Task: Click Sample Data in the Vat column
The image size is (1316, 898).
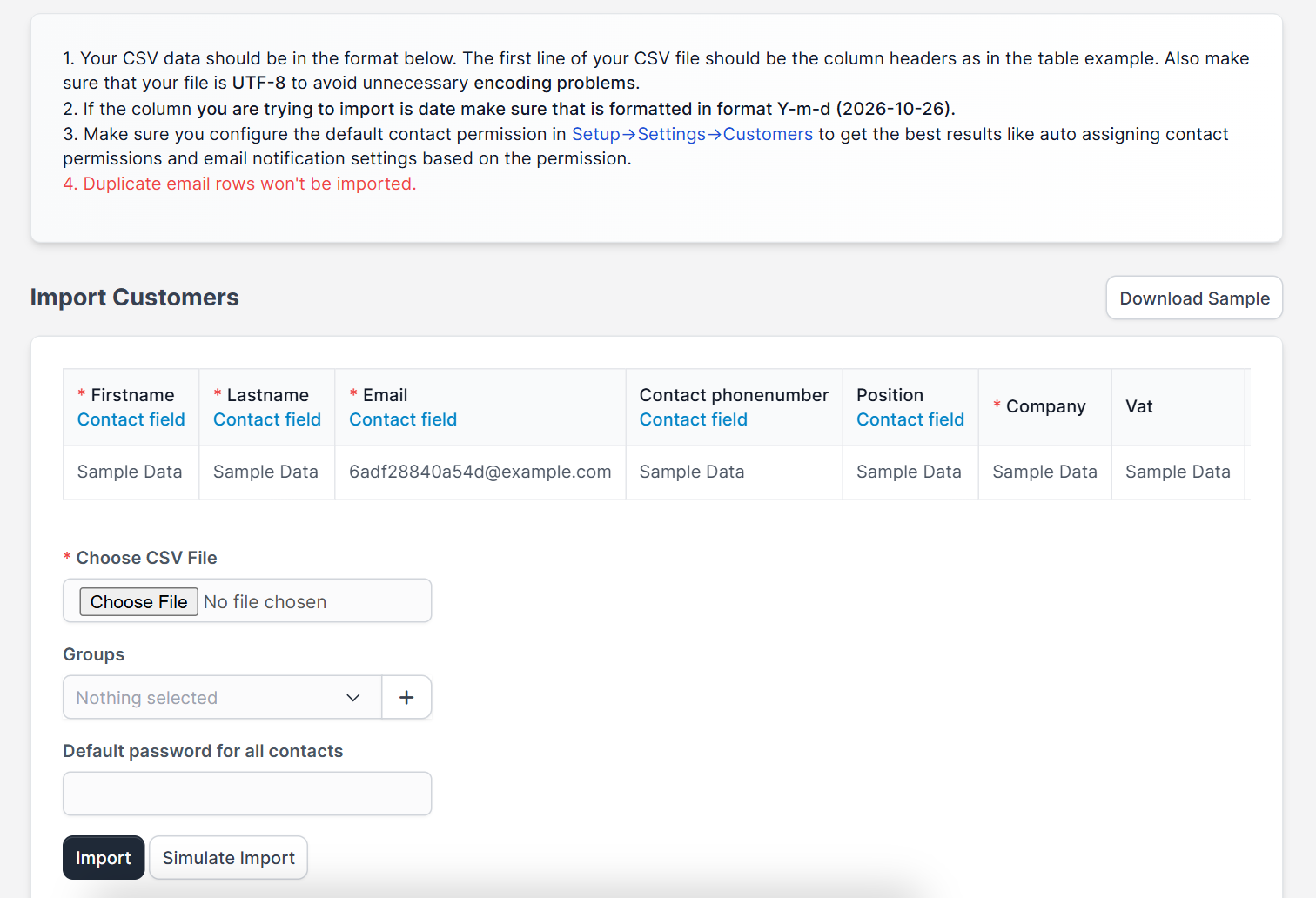Action: pos(1178,472)
